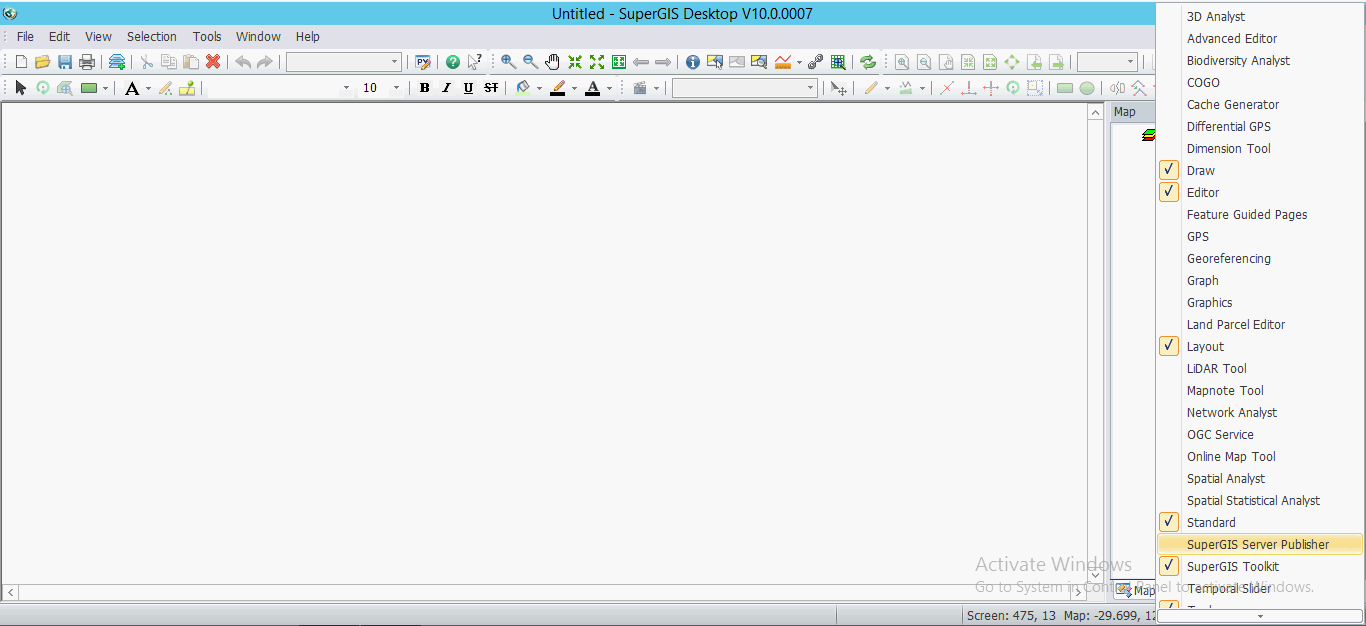Expand the toolbar list's bottom scroll arrow
Screen dimensions: 1366x626
[x=1260, y=616]
